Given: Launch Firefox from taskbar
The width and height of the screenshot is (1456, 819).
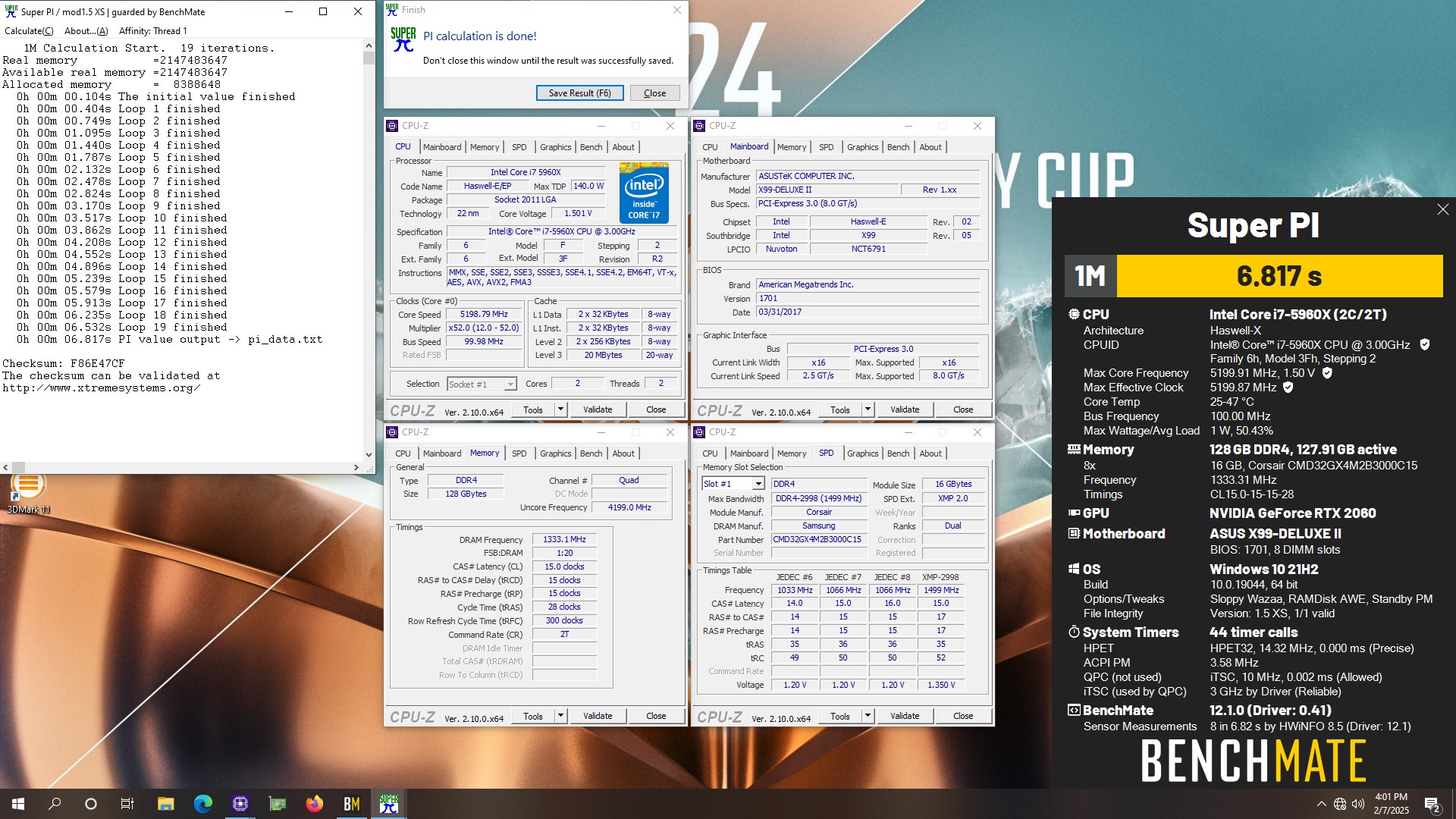Looking at the screenshot, I should [x=315, y=804].
